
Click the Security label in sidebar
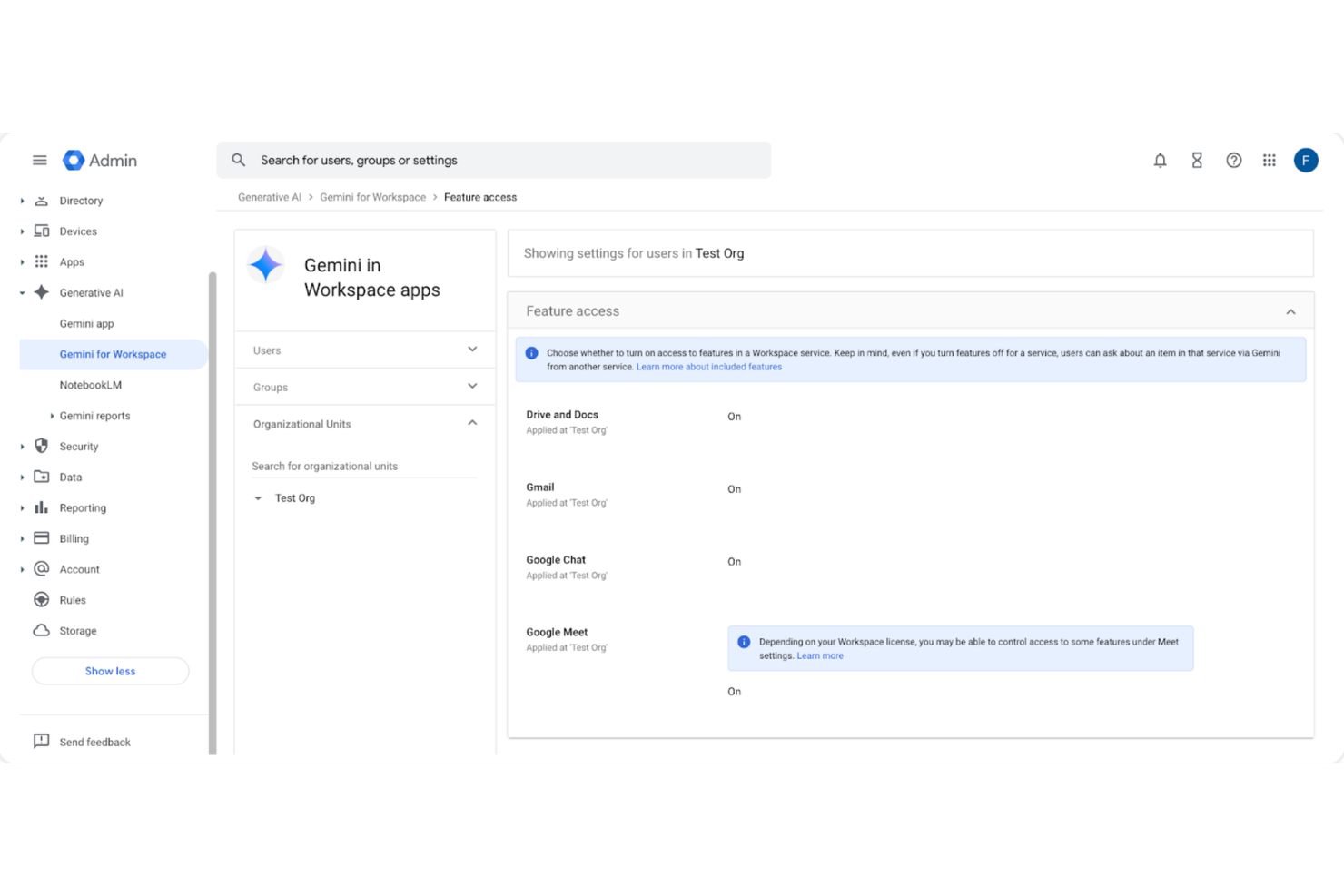click(x=79, y=447)
